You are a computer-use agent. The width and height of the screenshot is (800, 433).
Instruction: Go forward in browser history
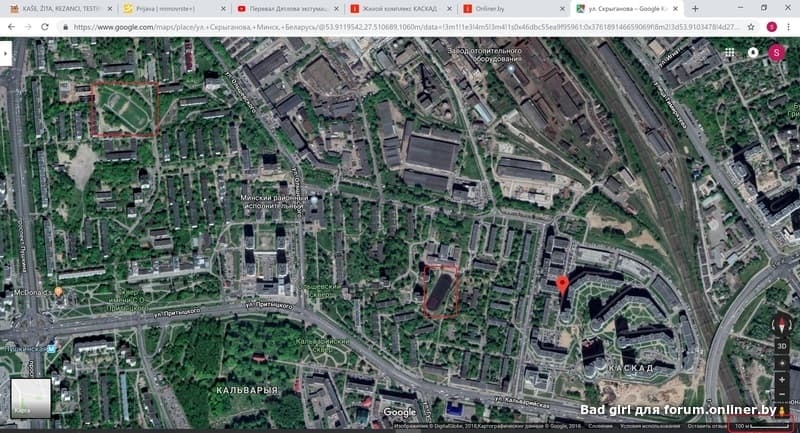click(28, 27)
